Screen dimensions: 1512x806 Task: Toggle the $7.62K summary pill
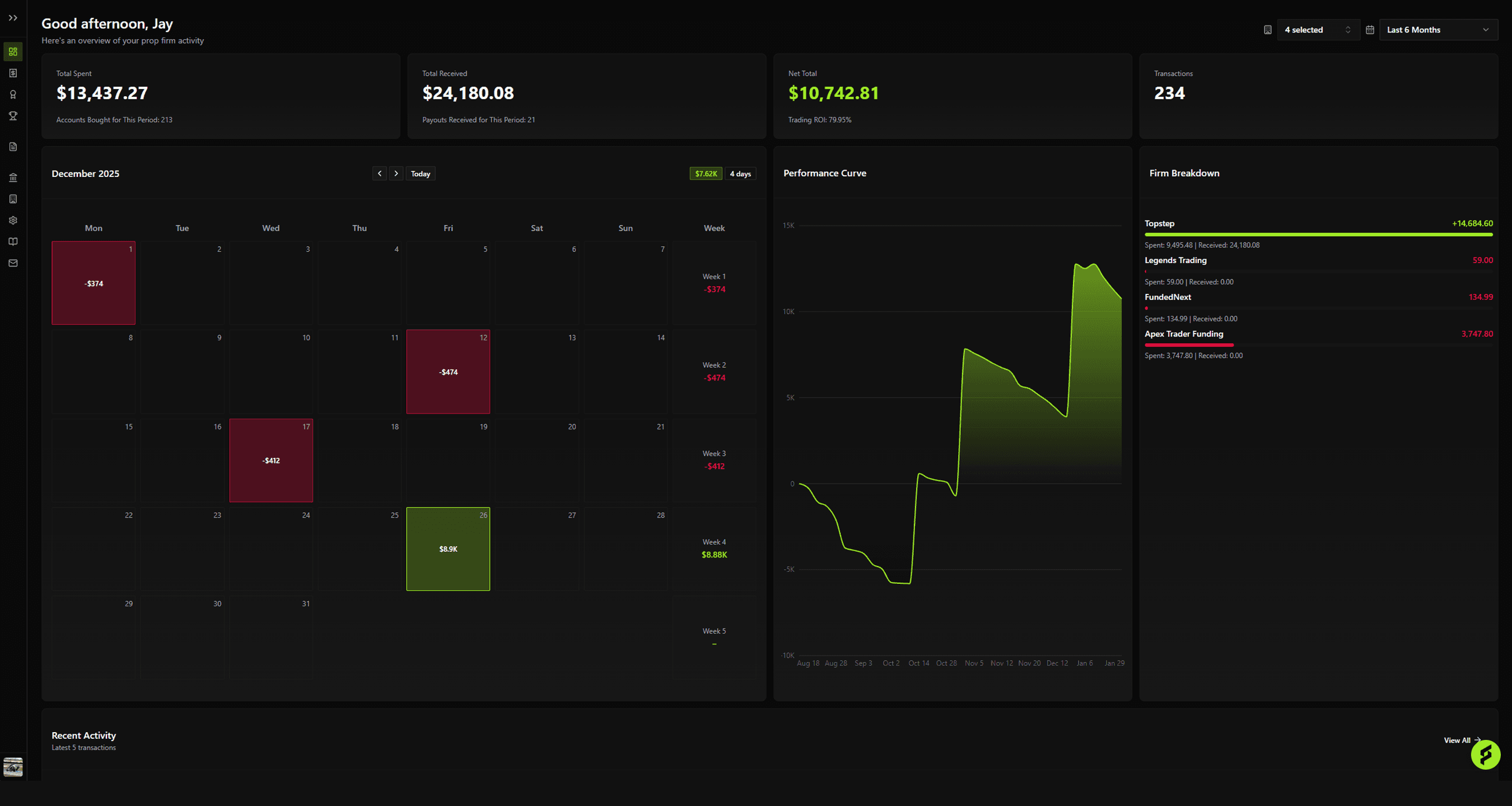(706, 174)
